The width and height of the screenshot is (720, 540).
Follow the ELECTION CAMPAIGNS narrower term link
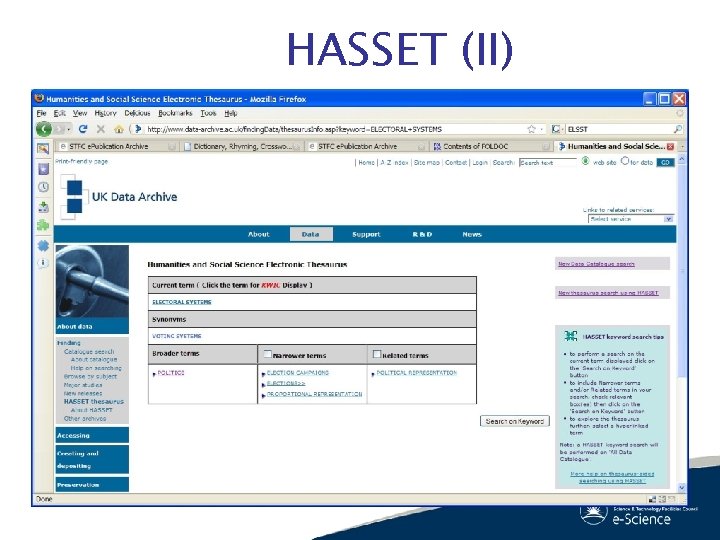pyautogui.click(x=298, y=373)
